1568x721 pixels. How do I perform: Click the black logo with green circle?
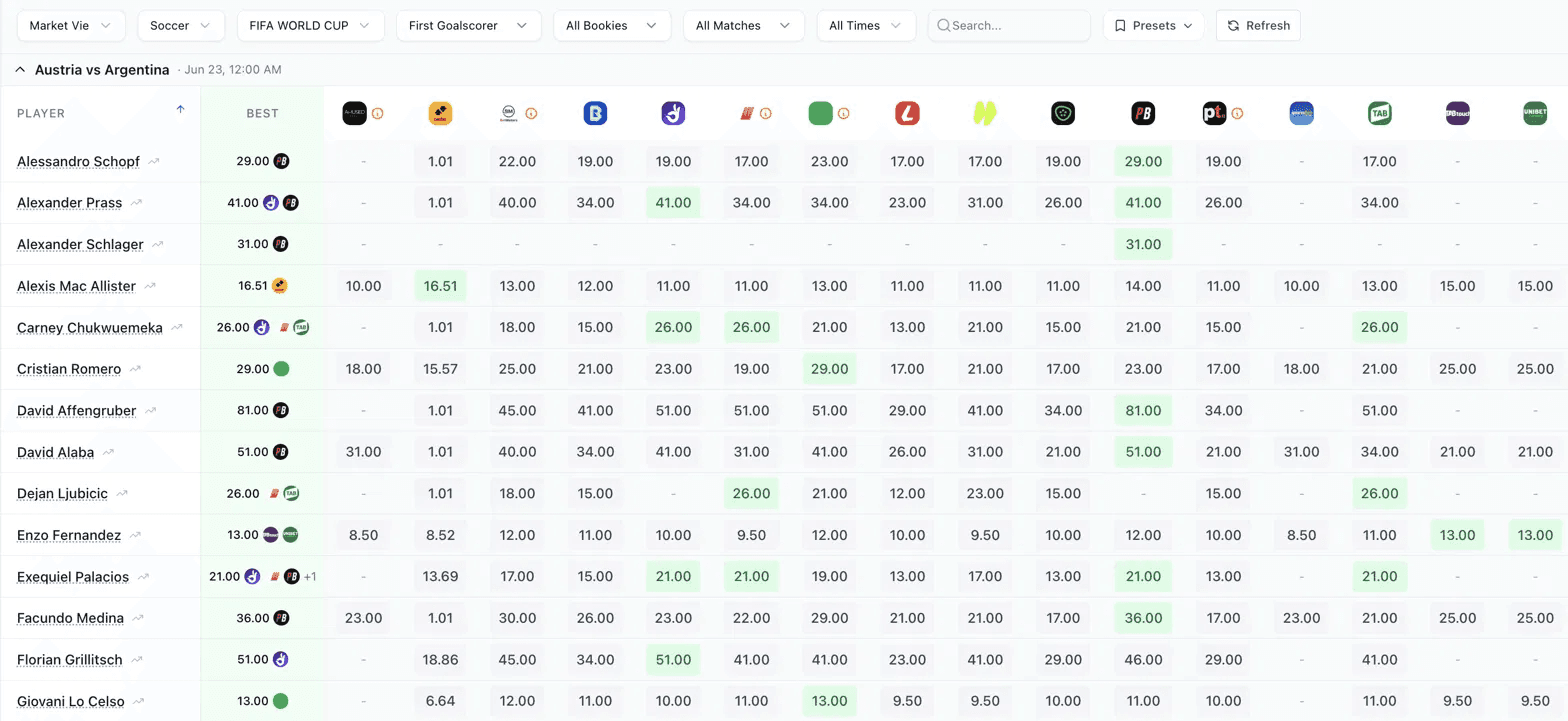tap(1064, 114)
